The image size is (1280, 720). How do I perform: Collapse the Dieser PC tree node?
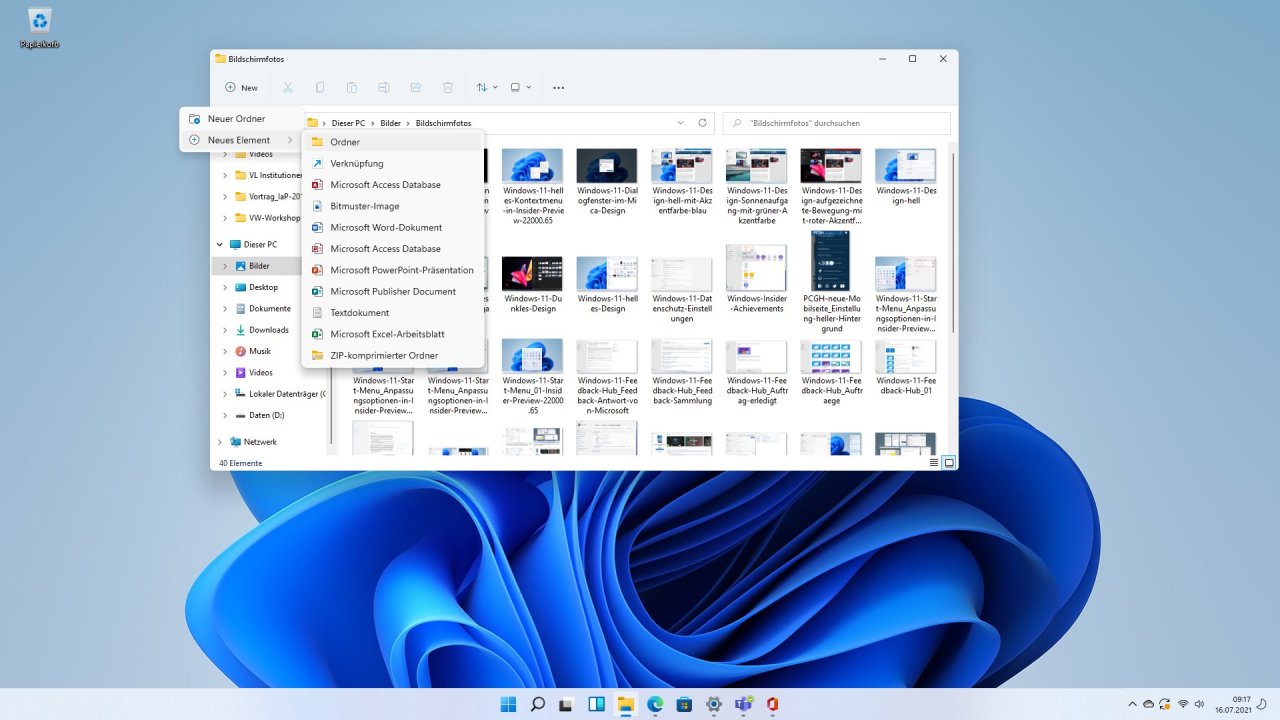[x=220, y=244]
